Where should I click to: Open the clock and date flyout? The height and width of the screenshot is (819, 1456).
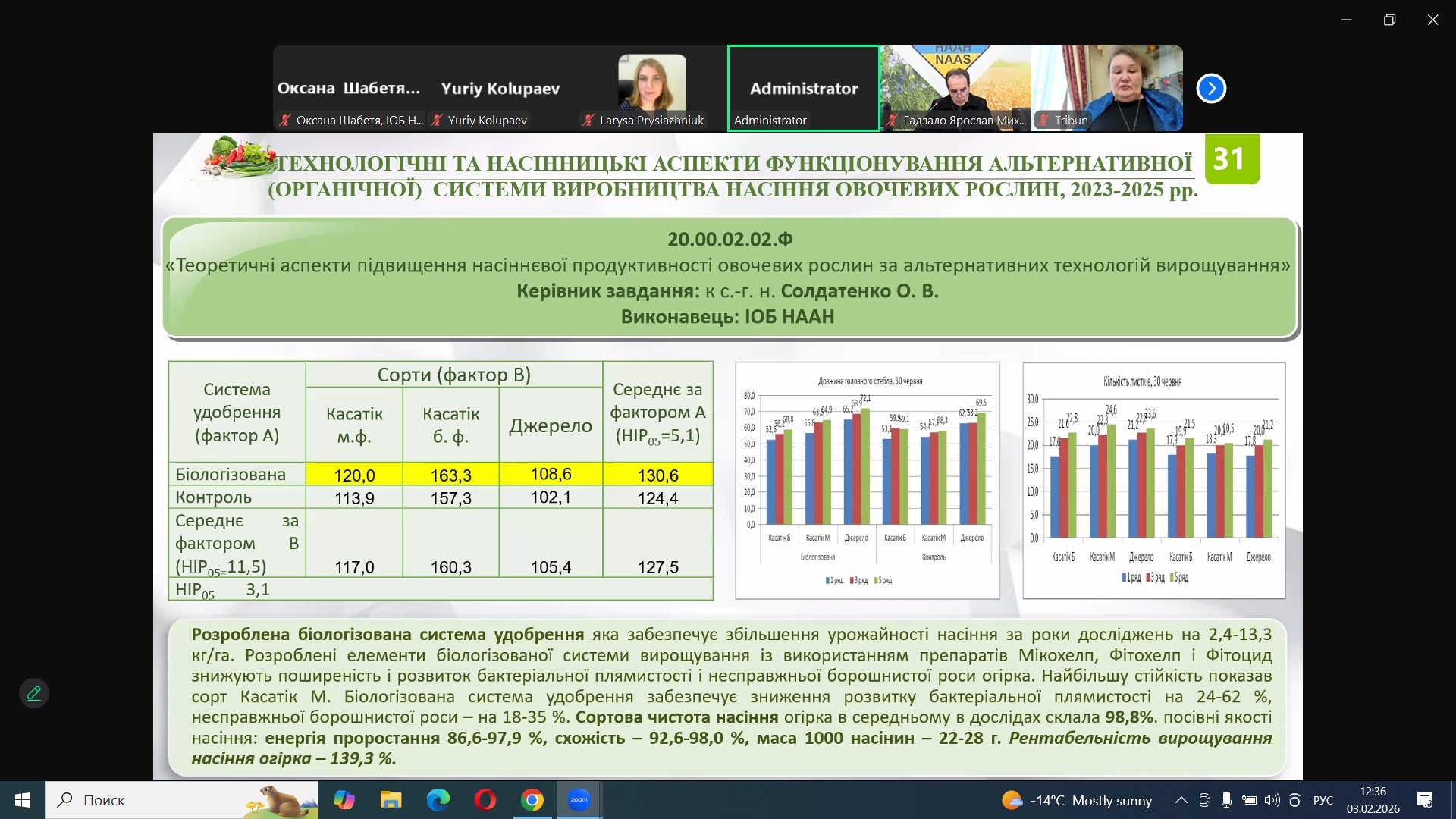coord(1373,800)
